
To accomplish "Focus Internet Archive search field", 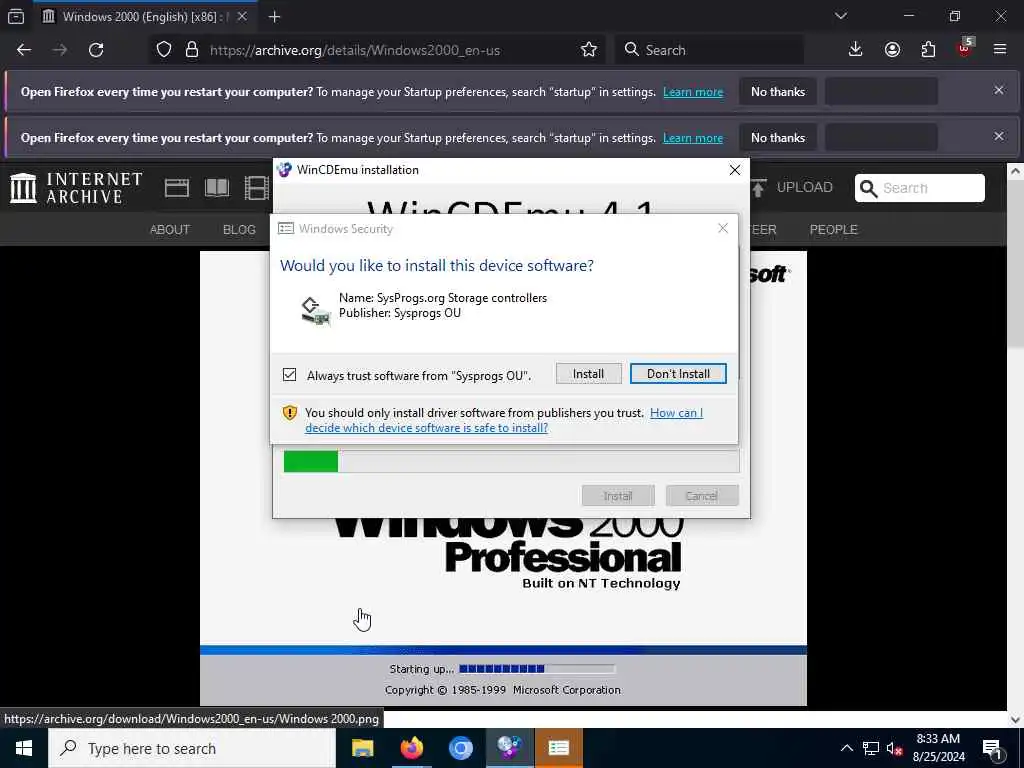I will click(920, 188).
